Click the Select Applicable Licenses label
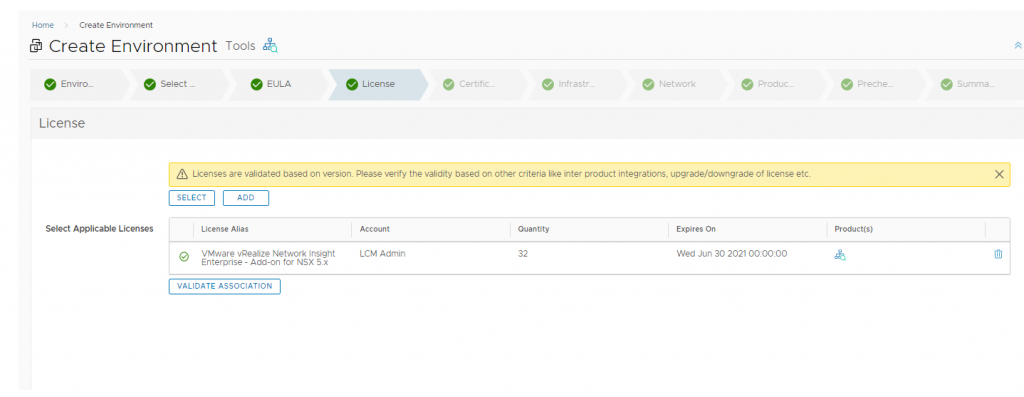This screenshot has width=1024, height=397. pos(99,229)
